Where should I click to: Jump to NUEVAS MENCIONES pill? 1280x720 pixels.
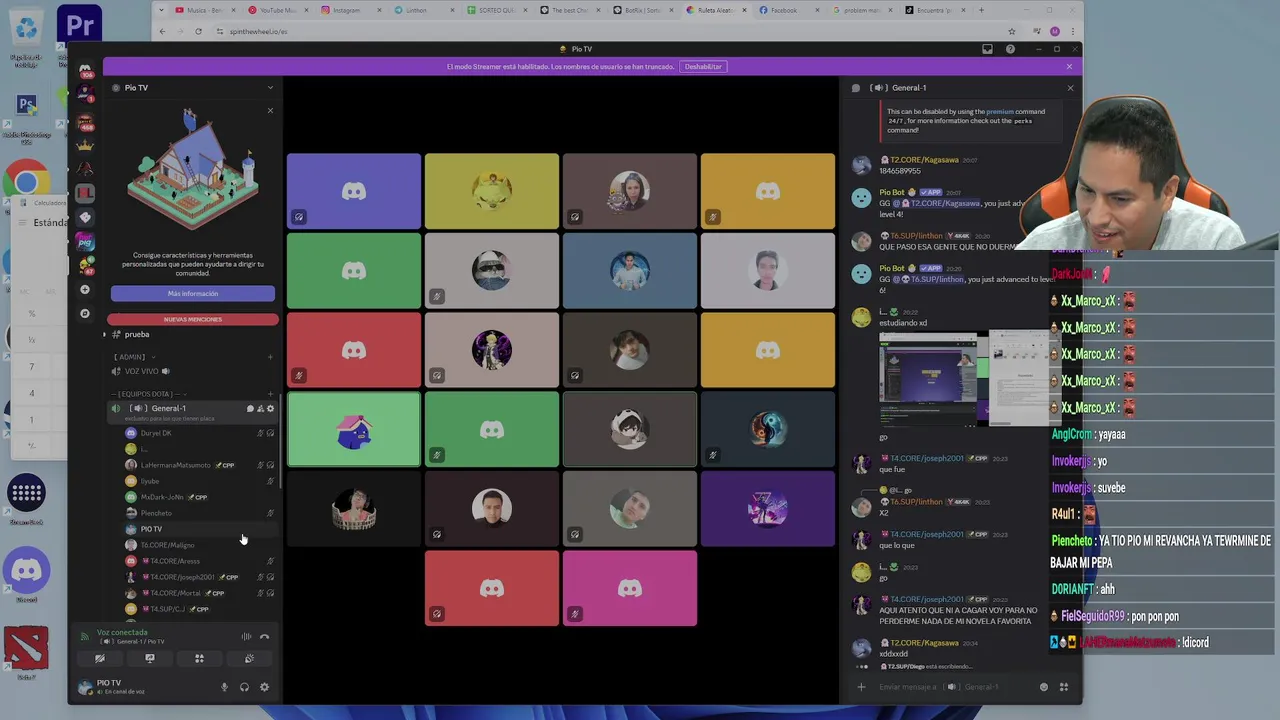193,319
